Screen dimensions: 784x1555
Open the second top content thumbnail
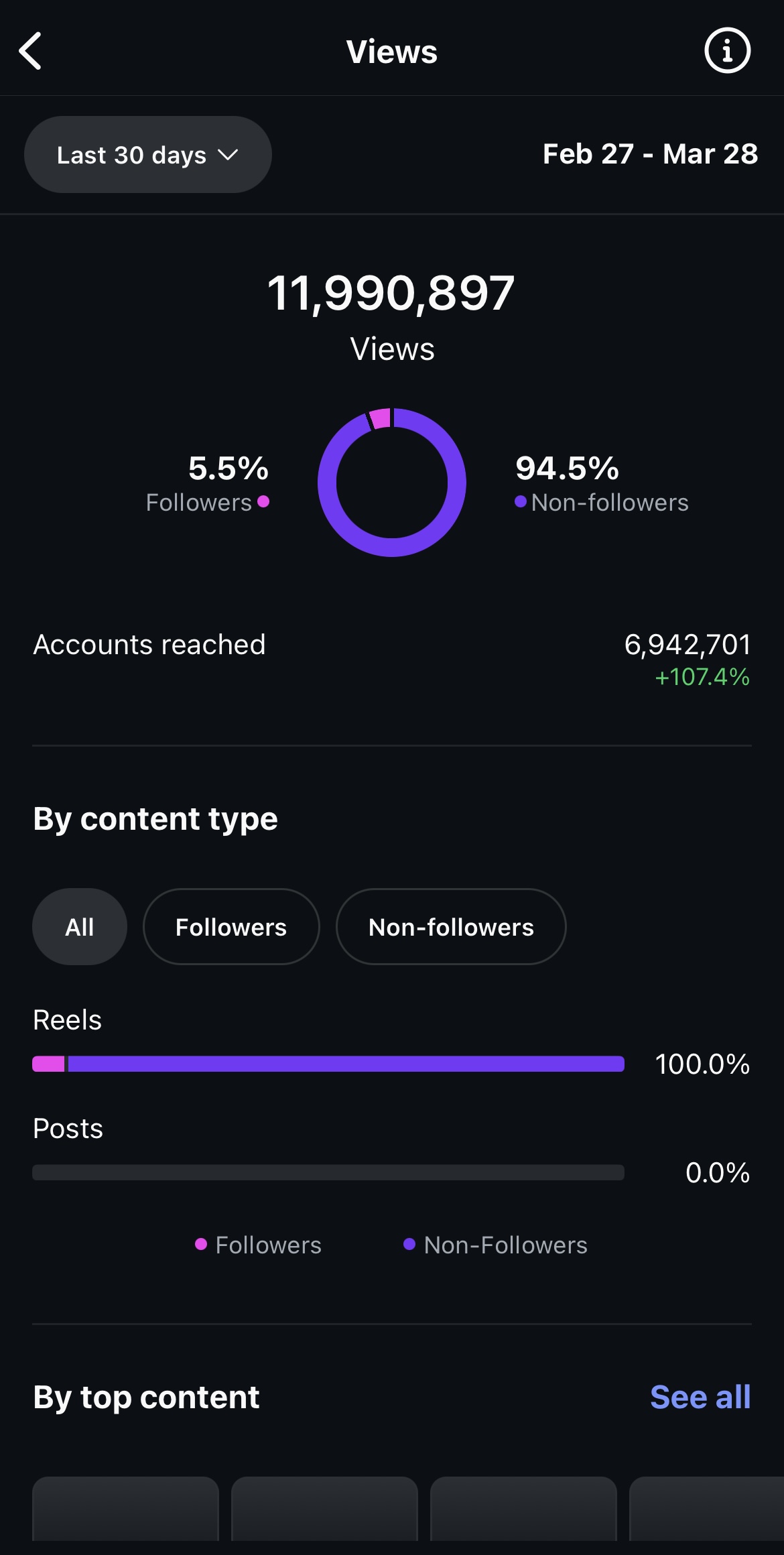[x=325, y=1509]
